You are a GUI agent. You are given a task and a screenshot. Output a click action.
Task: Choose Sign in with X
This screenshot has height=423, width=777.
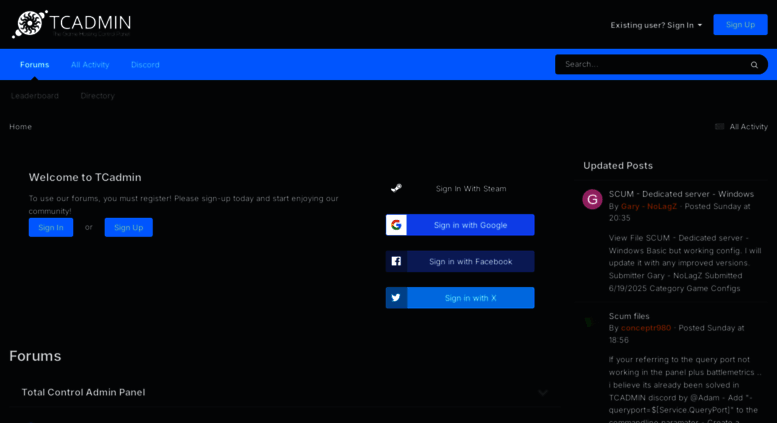460,298
